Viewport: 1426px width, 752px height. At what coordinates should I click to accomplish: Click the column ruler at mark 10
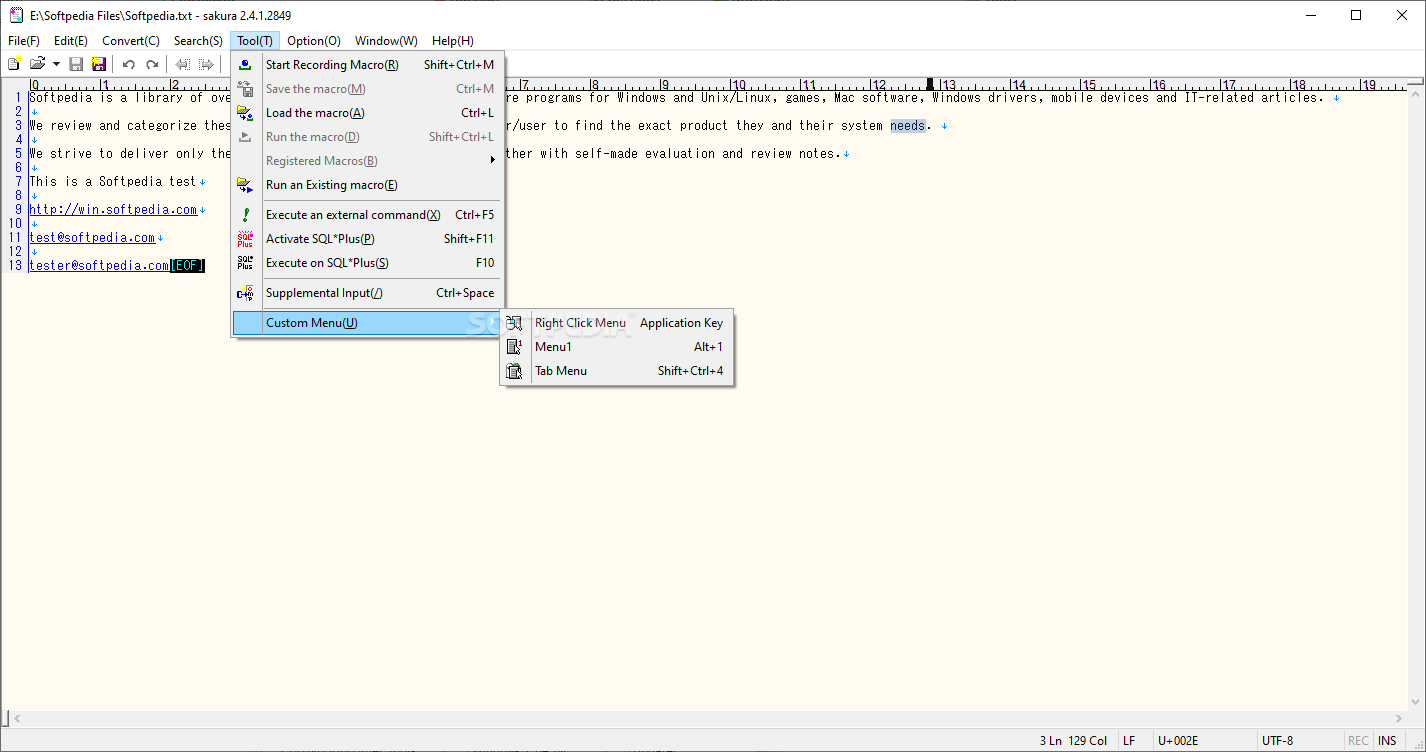click(738, 85)
